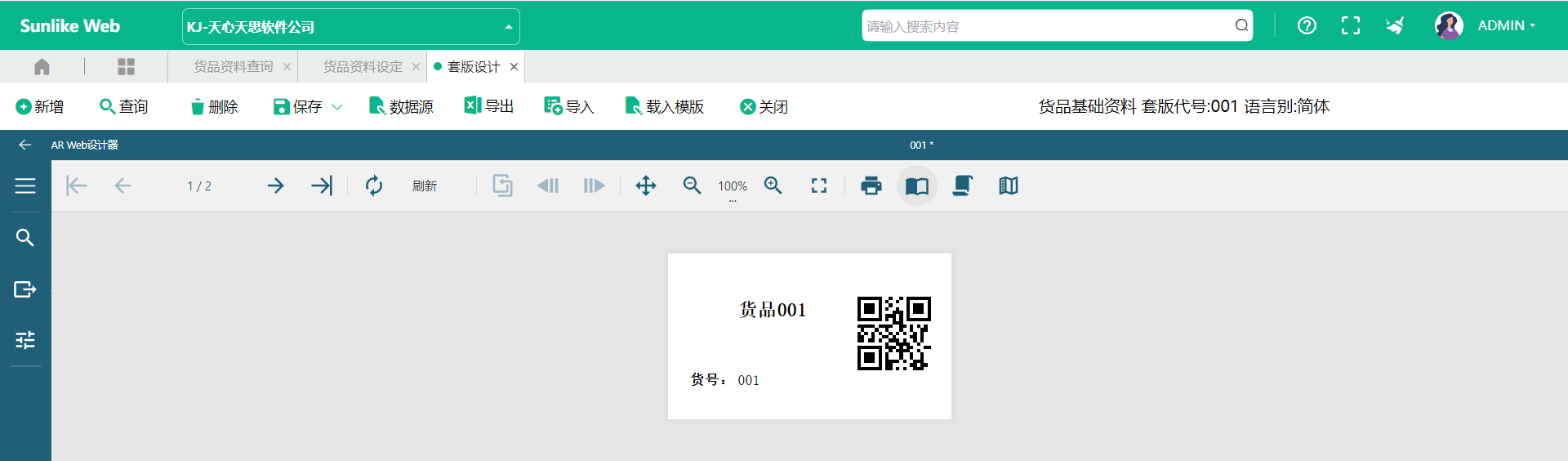Image resolution: width=1568 pixels, height=461 pixels.
Task: Open the export panel in viewer sidebar
Action: (25, 289)
